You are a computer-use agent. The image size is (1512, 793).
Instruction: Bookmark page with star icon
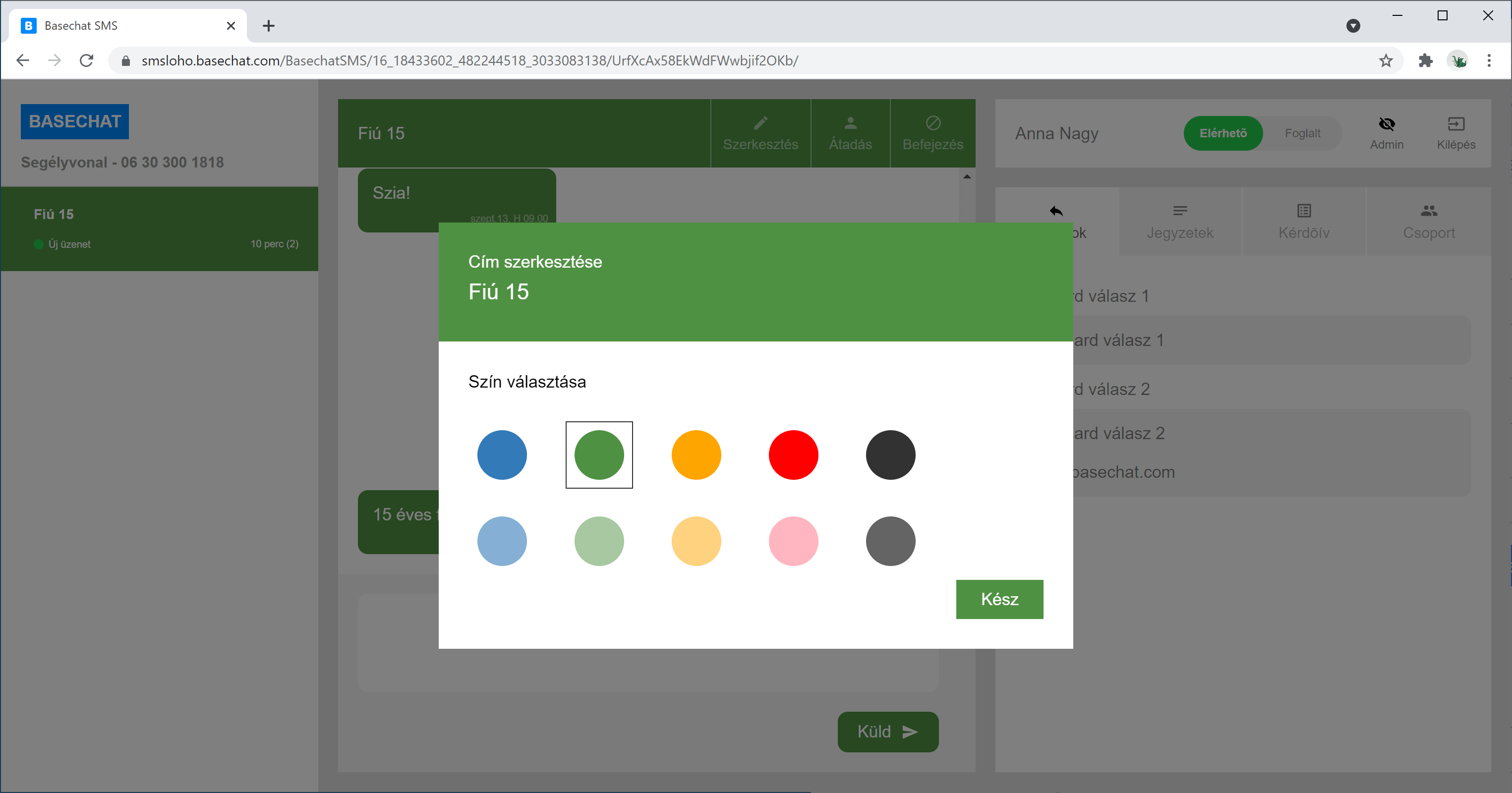pyautogui.click(x=1386, y=60)
